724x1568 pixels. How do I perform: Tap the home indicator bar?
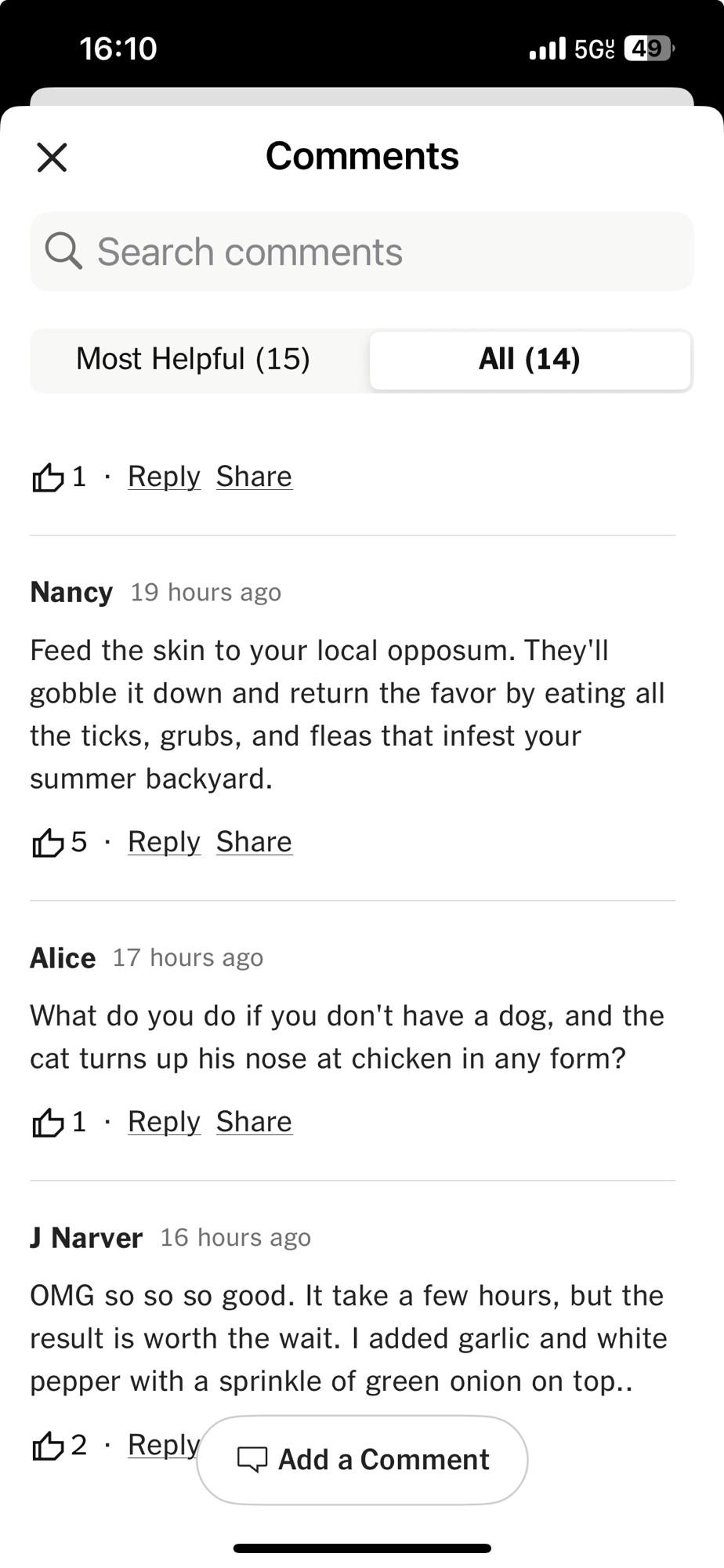[362, 1548]
